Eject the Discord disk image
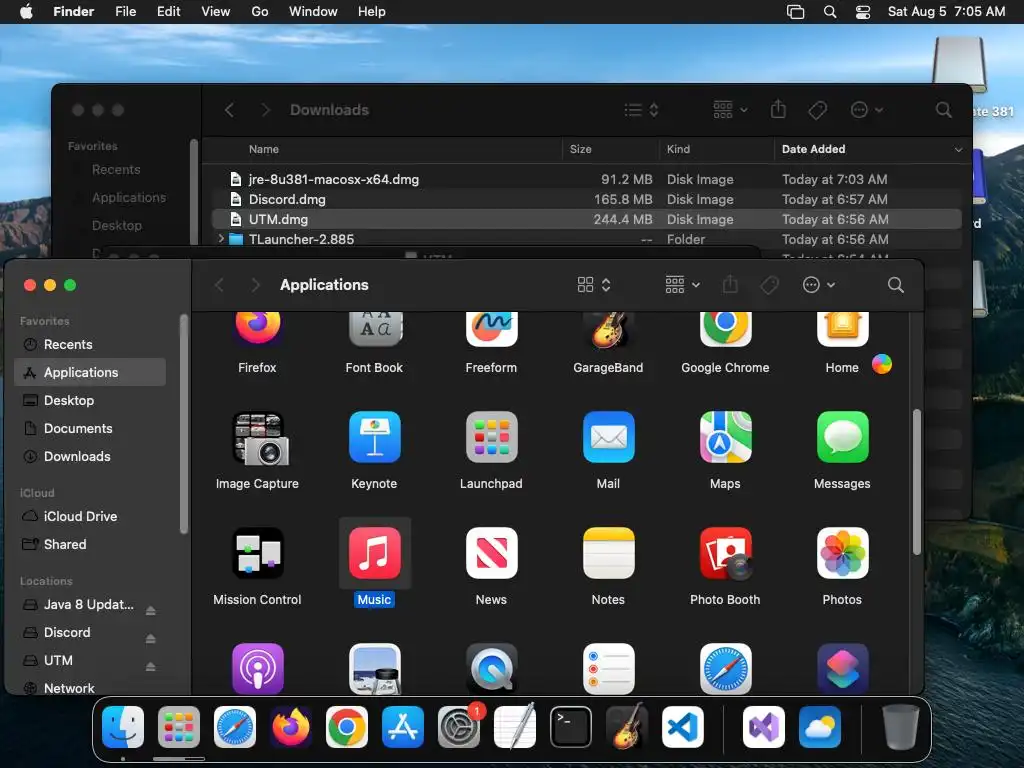Viewport: 1024px width, 768px height. coord(150,638)
